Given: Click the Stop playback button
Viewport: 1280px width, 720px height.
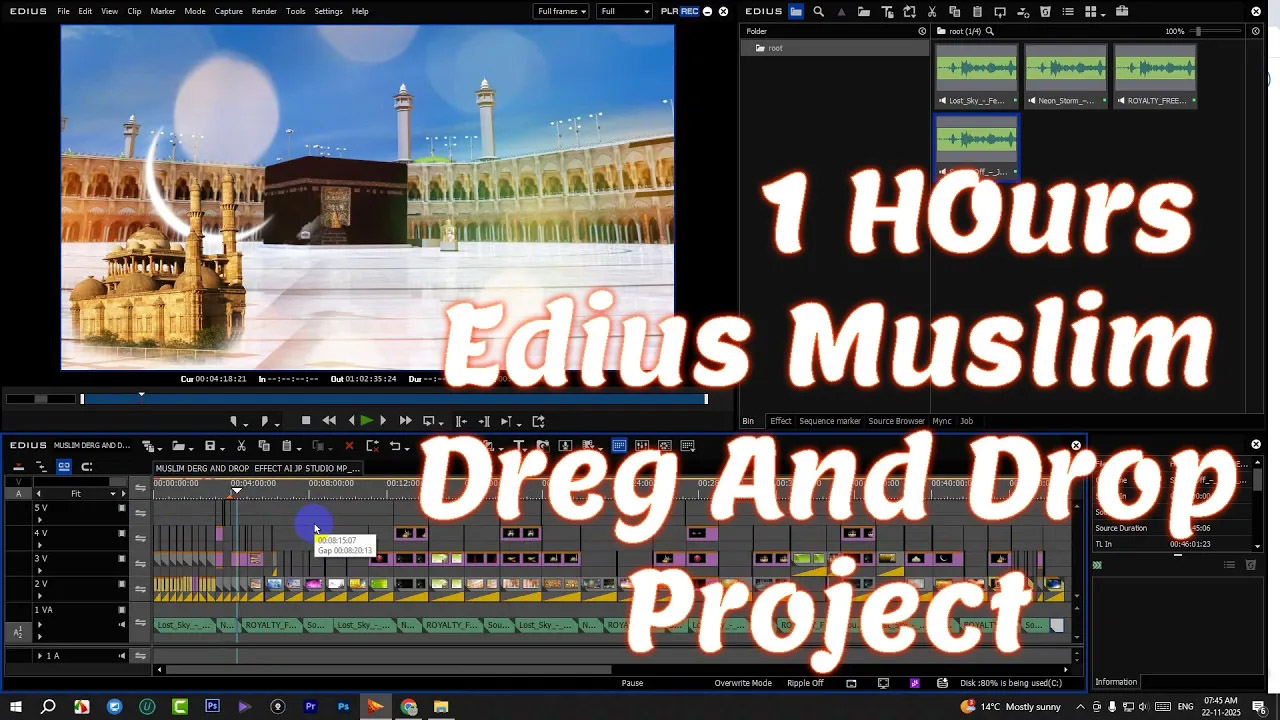Looking at the screenshot, I should (x=305, y=421).
